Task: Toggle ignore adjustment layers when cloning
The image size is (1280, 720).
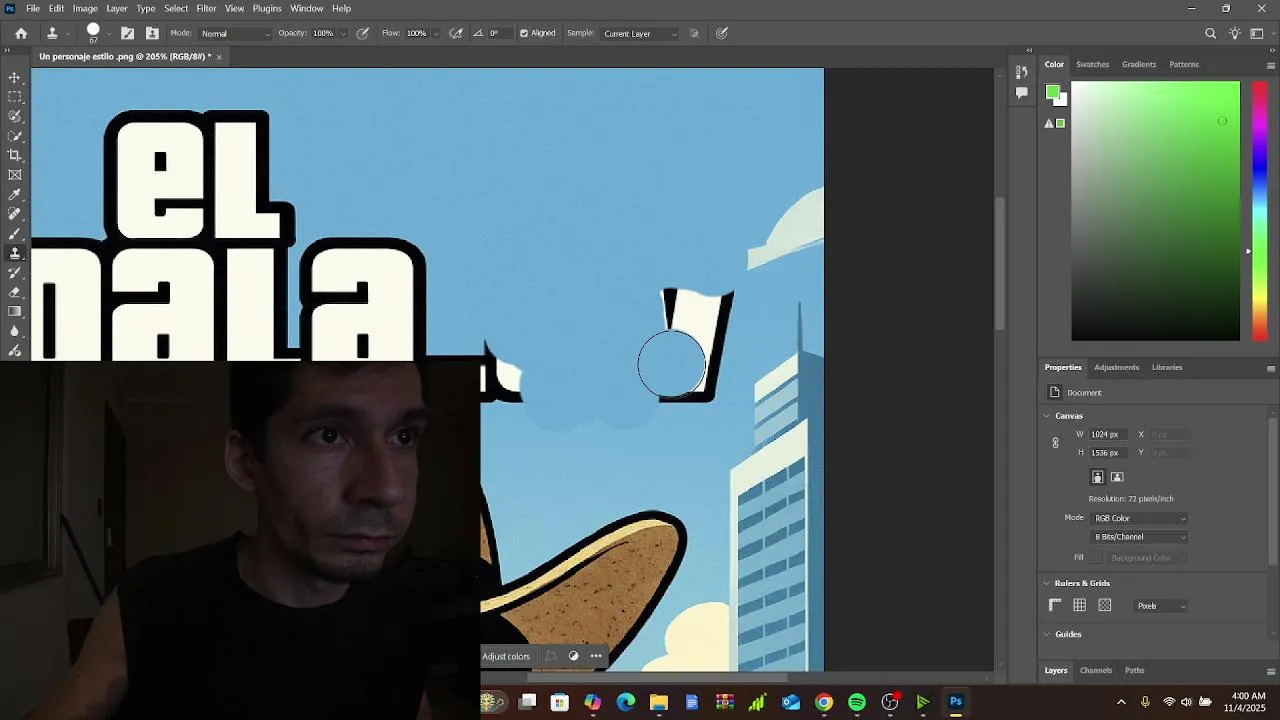Action: click(695, 33)
